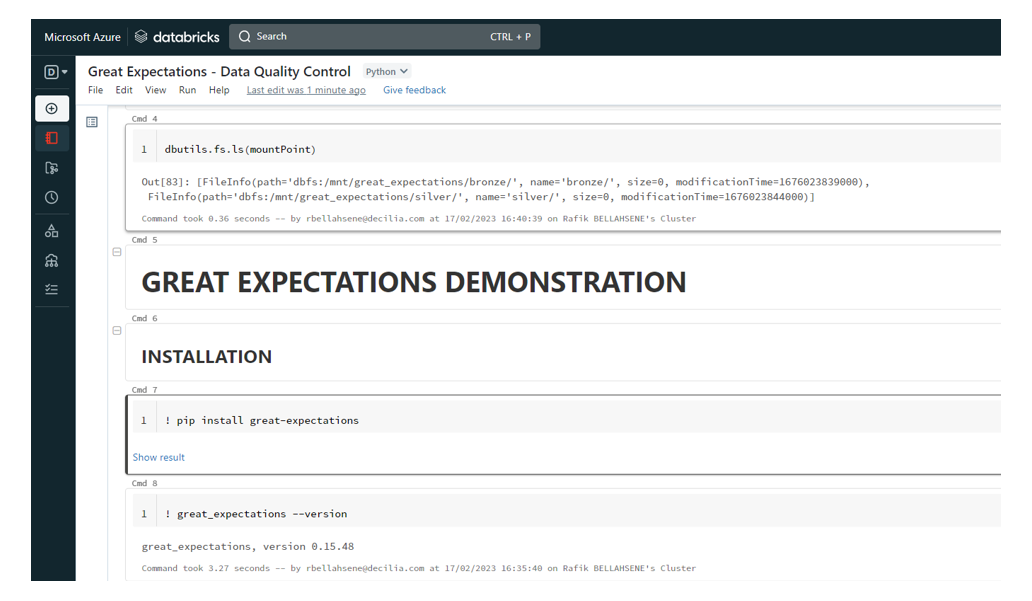Viewport: 1032px width, 601px height.
Task: Open the Compute cluster icon in sidebar
Action: click(52, 261)
